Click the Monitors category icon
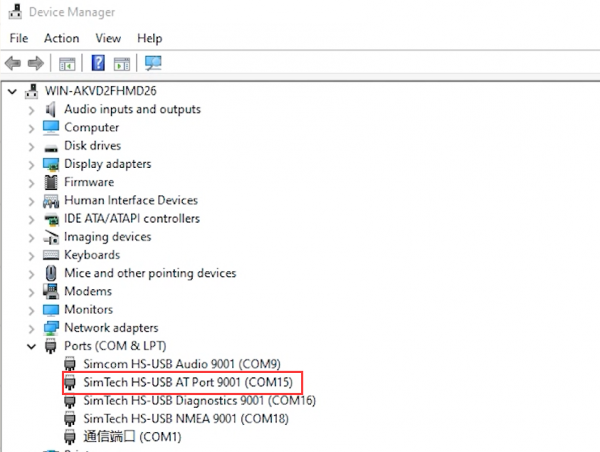 pyautogui.click(x=51, y=310)
